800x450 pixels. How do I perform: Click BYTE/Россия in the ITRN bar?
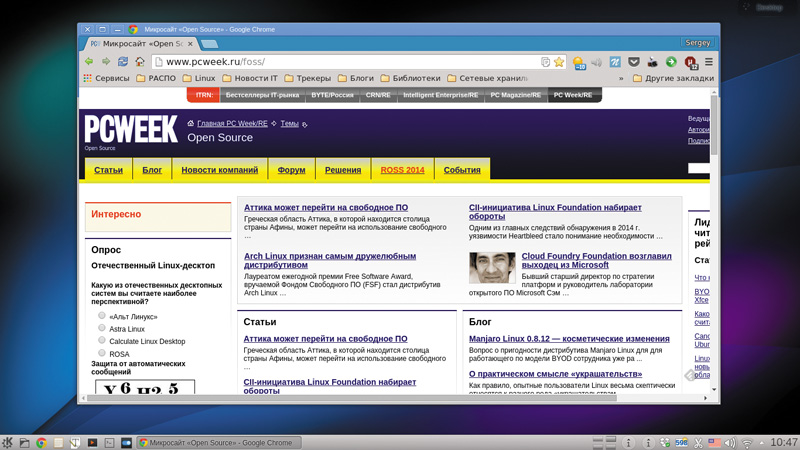[x=332, y=95]
